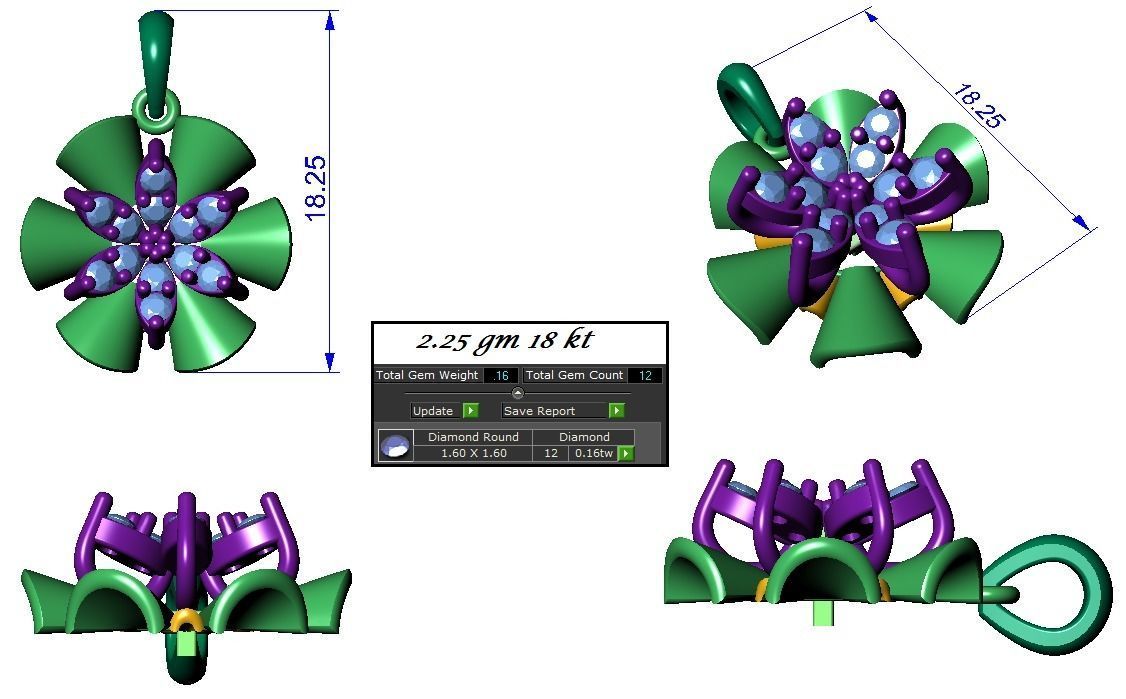Click the vertical 18.25 dimension label
The image size is (1126, 699).
click(x=316, y=188)
